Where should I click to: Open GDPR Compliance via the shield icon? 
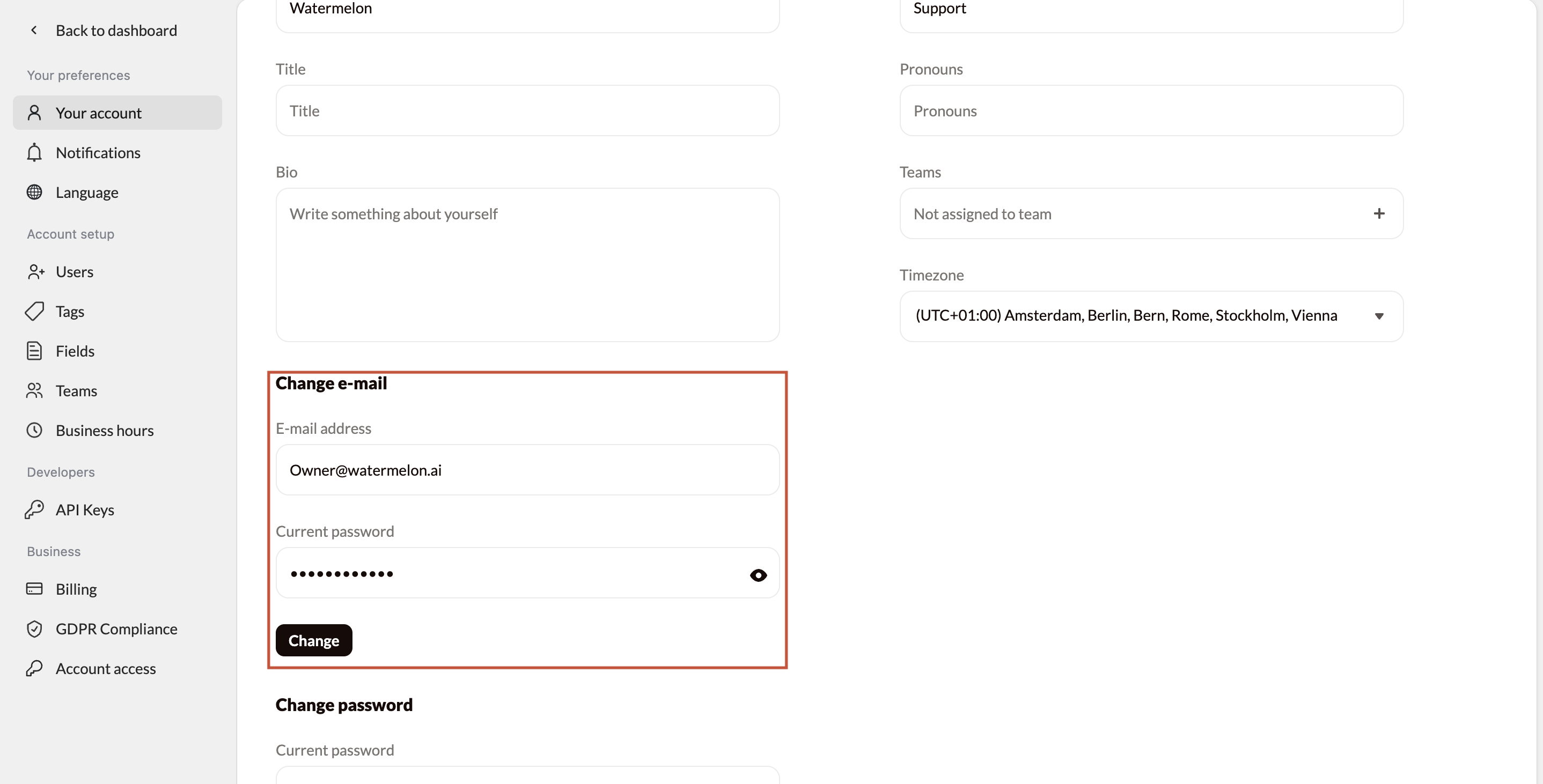pyautogui.click(x=34, y=628)
